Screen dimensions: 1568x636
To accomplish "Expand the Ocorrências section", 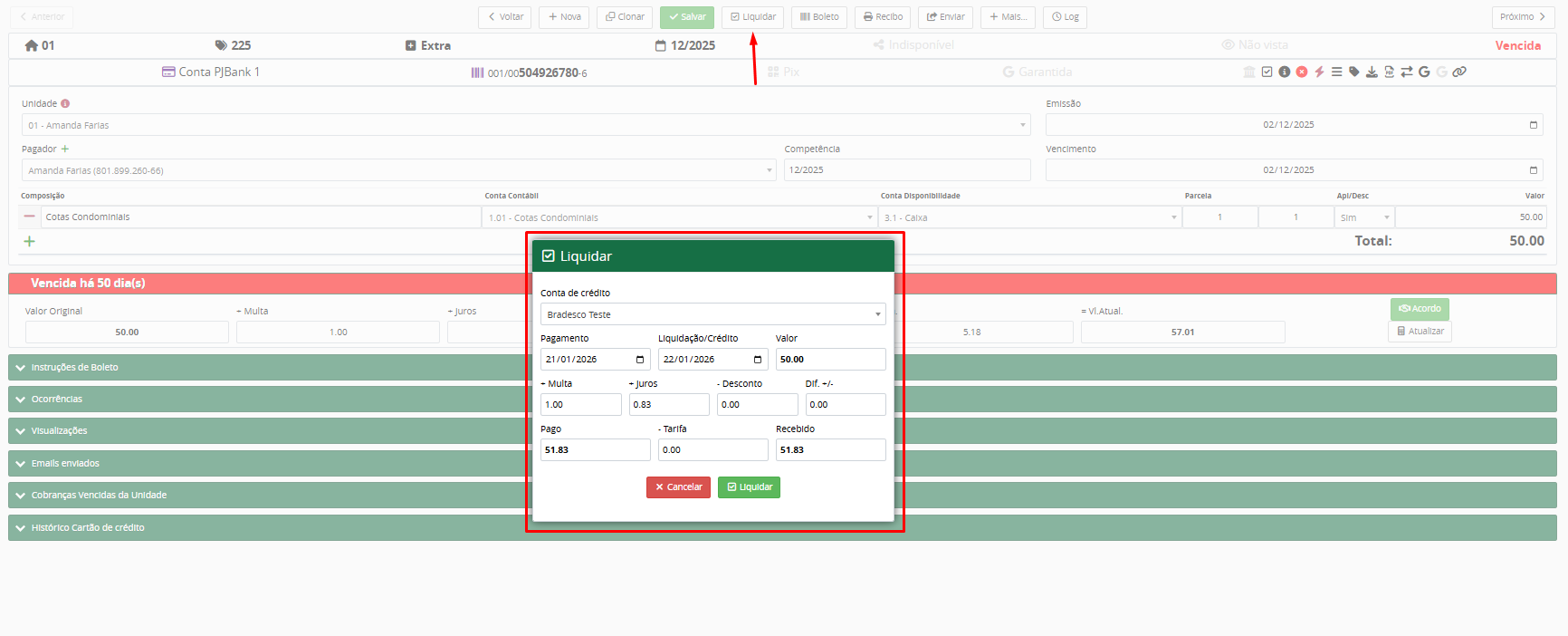I will 56,399.
